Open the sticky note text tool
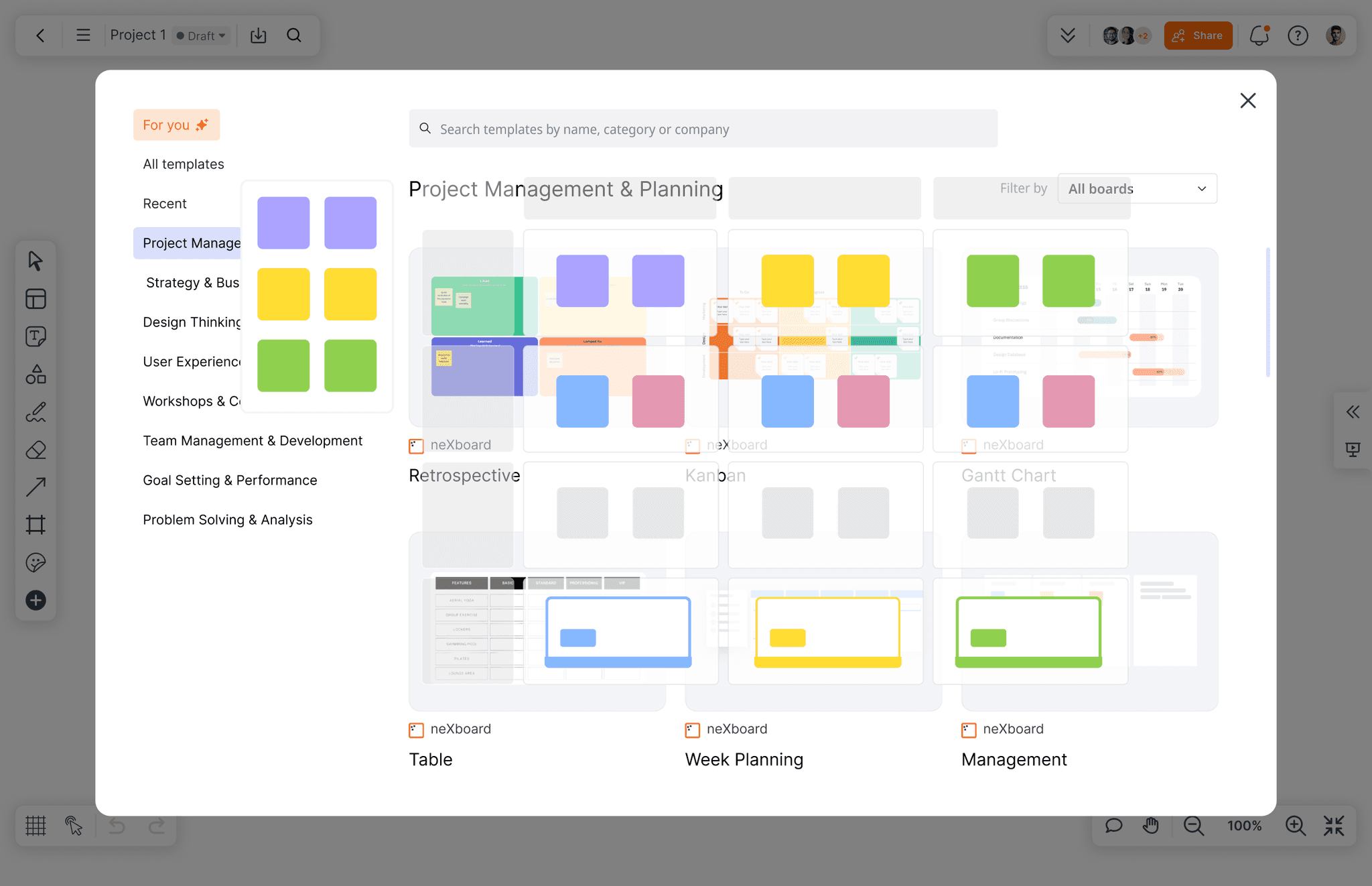1372x886 pixels. (x=36, y=336)
